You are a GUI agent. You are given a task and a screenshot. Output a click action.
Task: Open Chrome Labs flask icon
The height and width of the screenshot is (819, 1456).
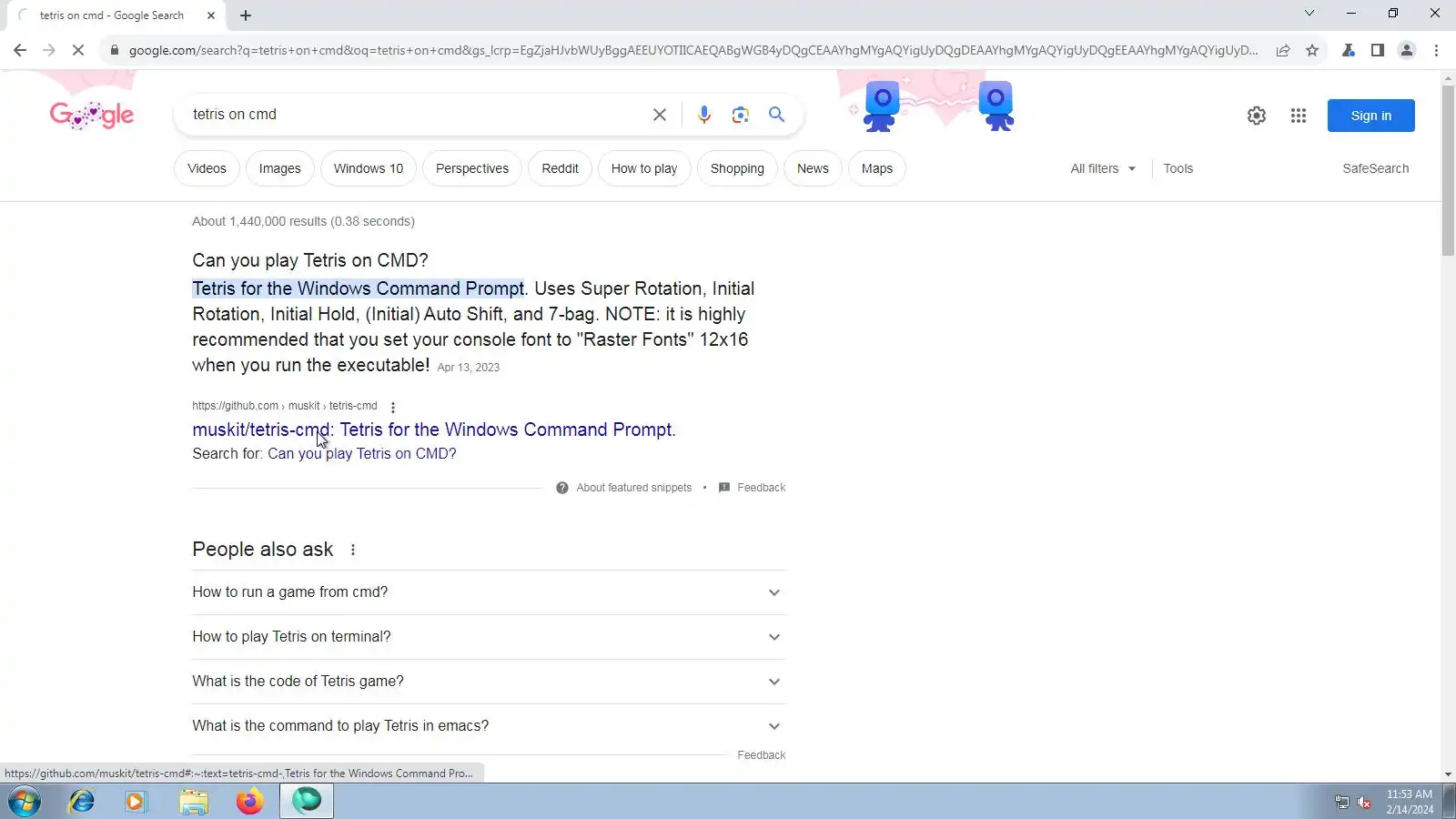(x=1349, y=50)
